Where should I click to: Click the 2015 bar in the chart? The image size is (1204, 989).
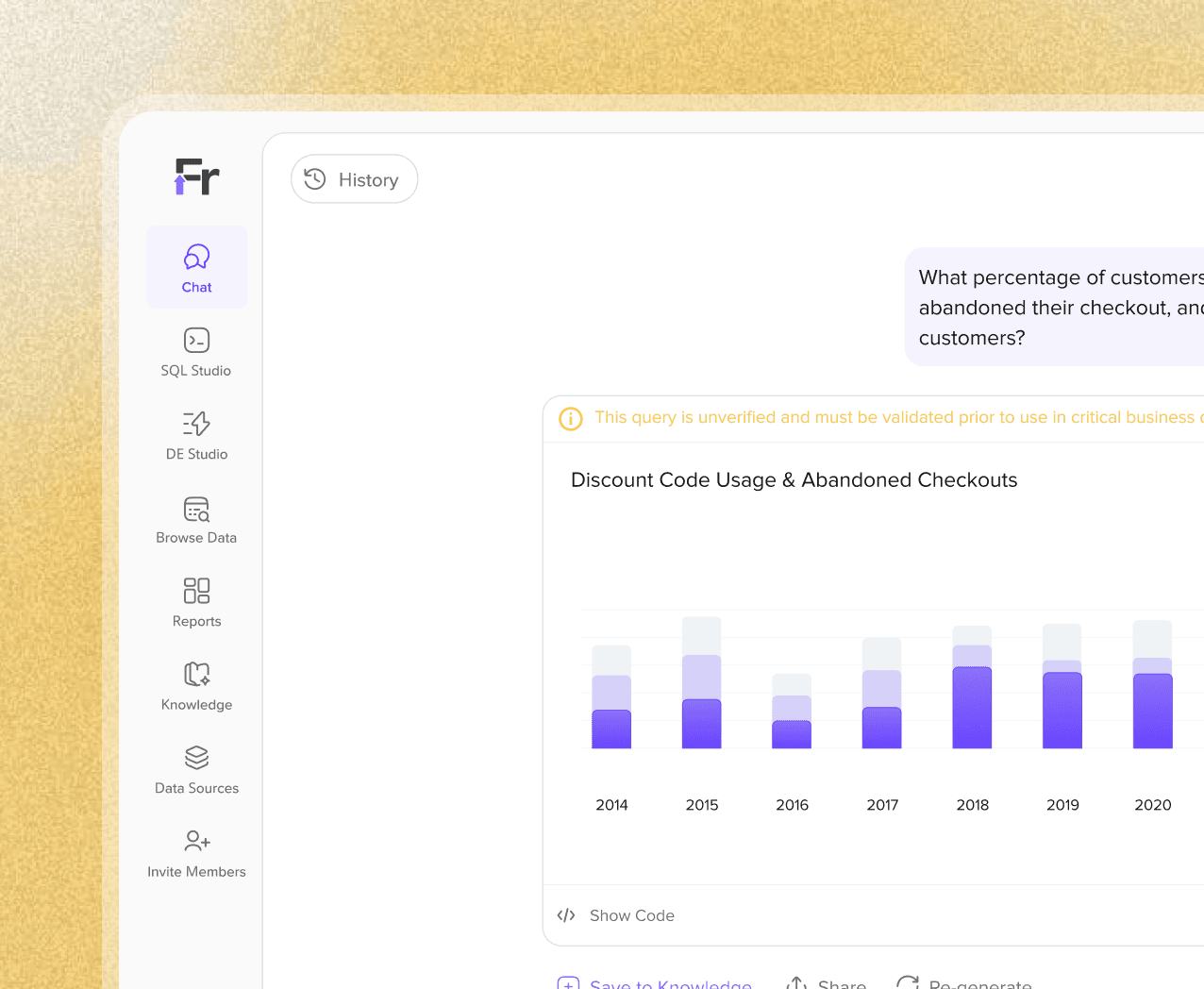702,683
